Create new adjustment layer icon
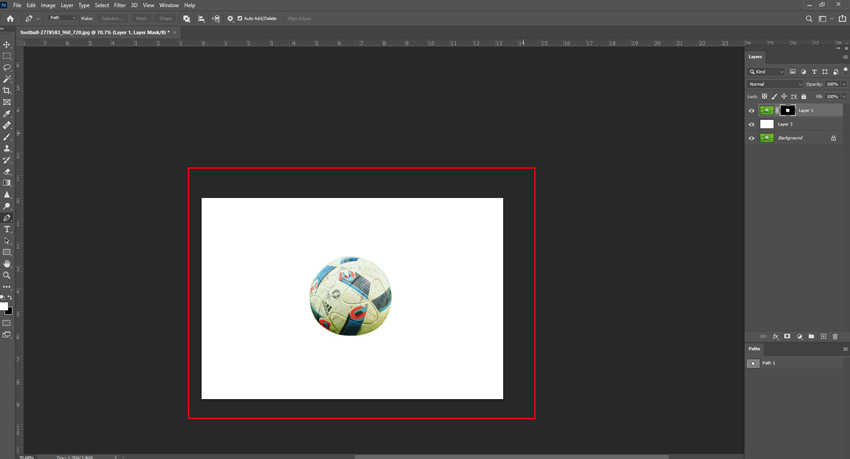 click(x=799, y=337)
